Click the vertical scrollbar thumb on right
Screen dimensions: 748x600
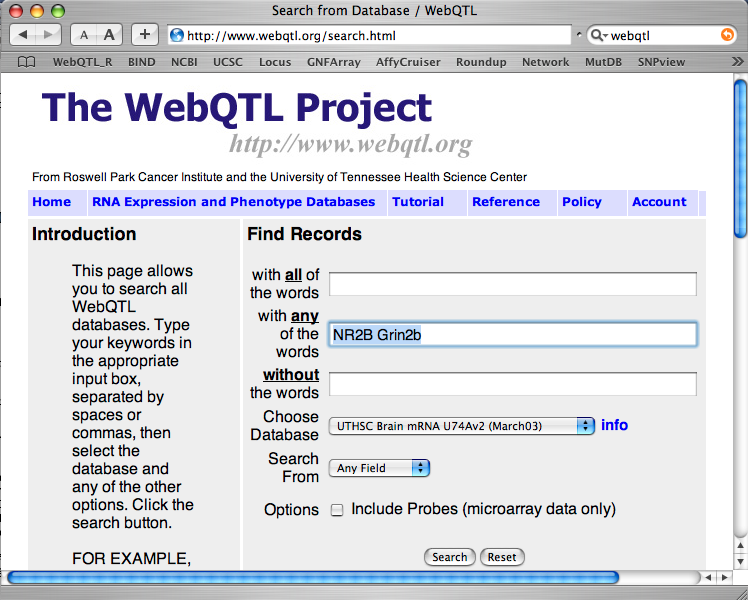(x=740, y=160)
